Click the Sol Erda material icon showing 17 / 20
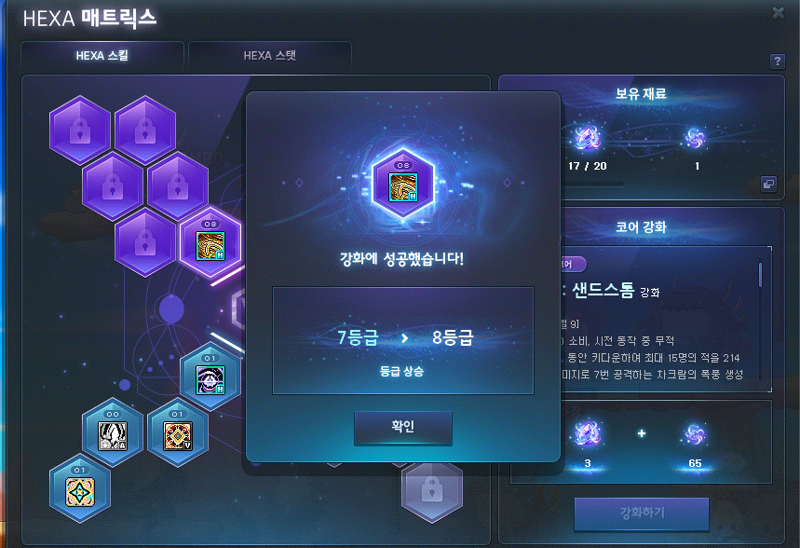 coord(587,138)
